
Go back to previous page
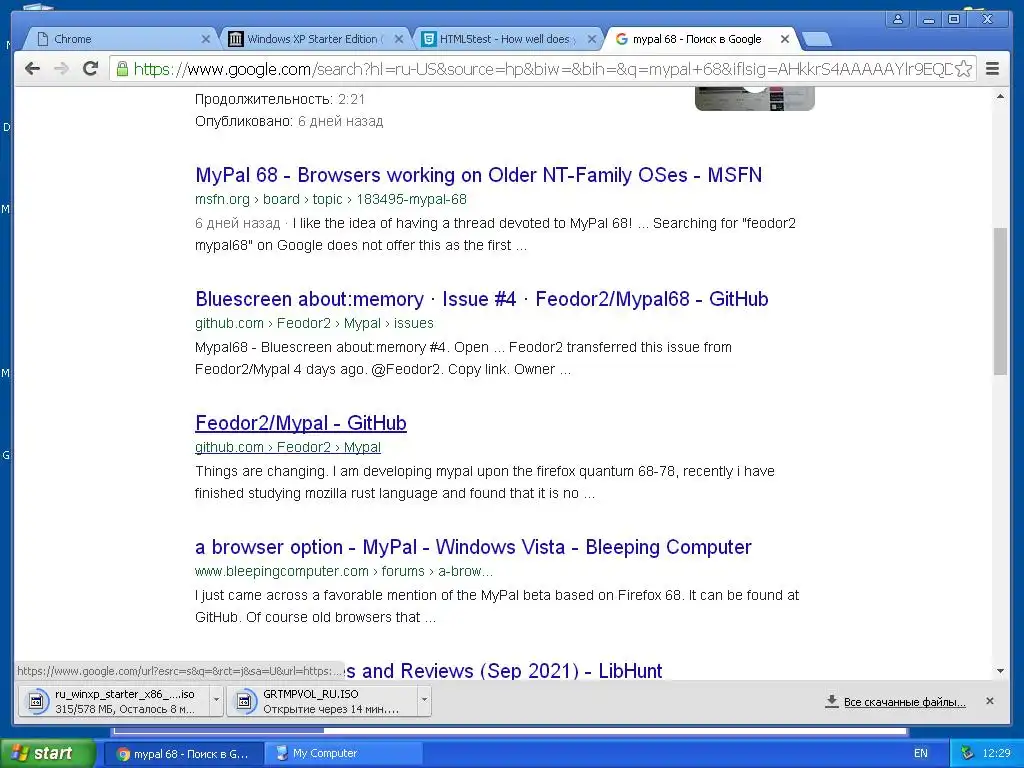33,69
